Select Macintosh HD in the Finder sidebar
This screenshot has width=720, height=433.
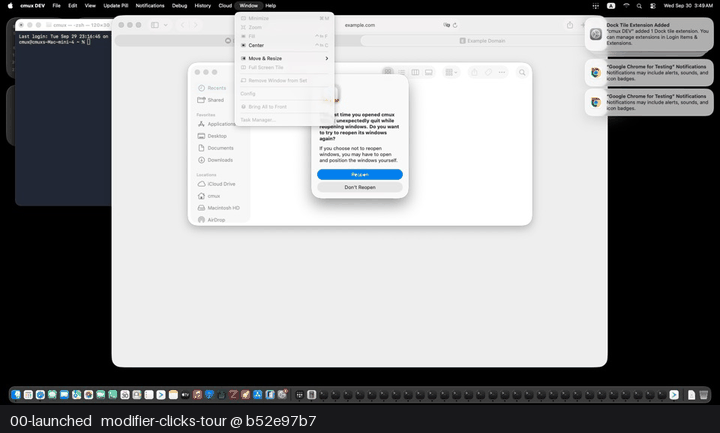tap(219, 208)
